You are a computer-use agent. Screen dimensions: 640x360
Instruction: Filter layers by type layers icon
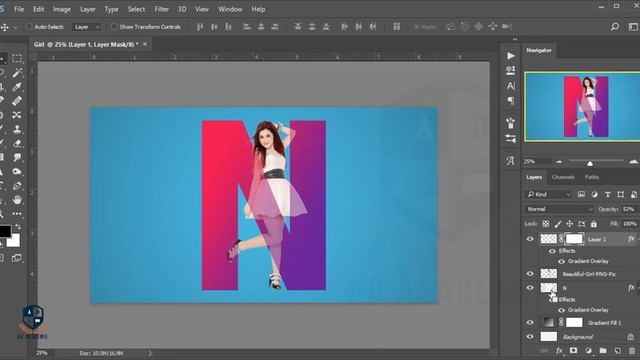point(607,194)
